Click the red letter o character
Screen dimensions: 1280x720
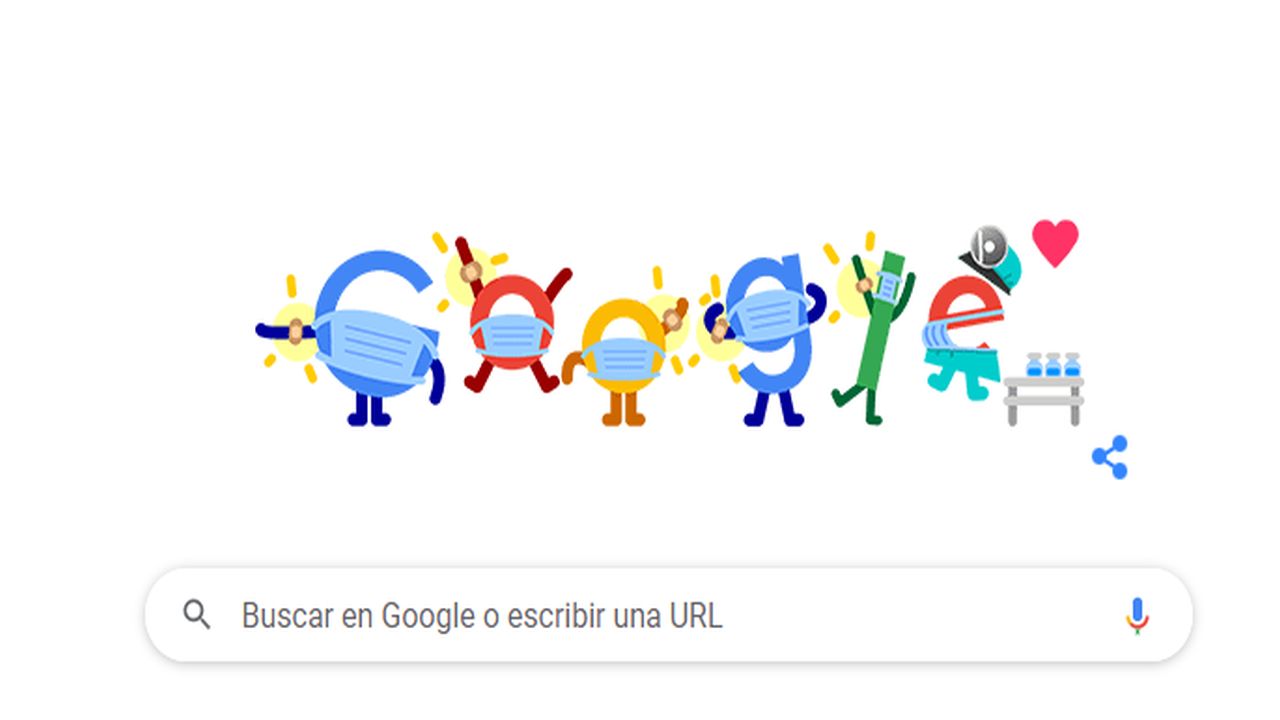[x=512, y=320]
